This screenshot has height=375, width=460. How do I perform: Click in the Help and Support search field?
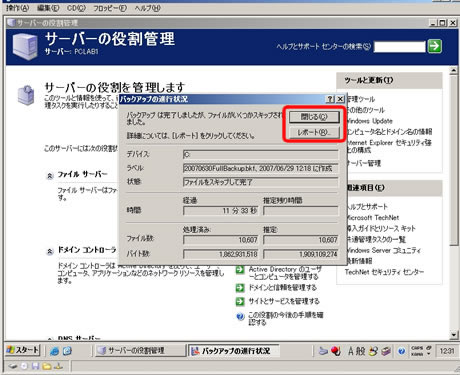(x=400, y=47)
